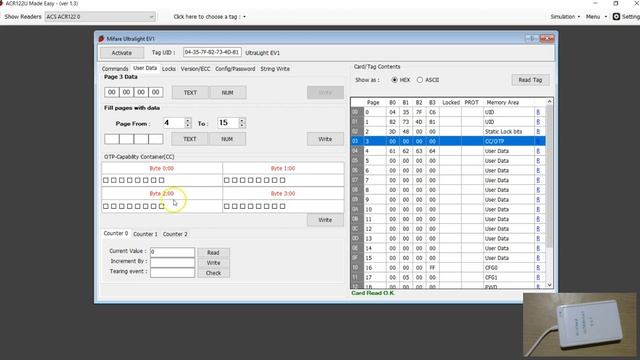The width and height of the screenshot is (640, 360).
Task: Click the B link in page 0 row
Action: pyautogui.click(x=538, y=112)
